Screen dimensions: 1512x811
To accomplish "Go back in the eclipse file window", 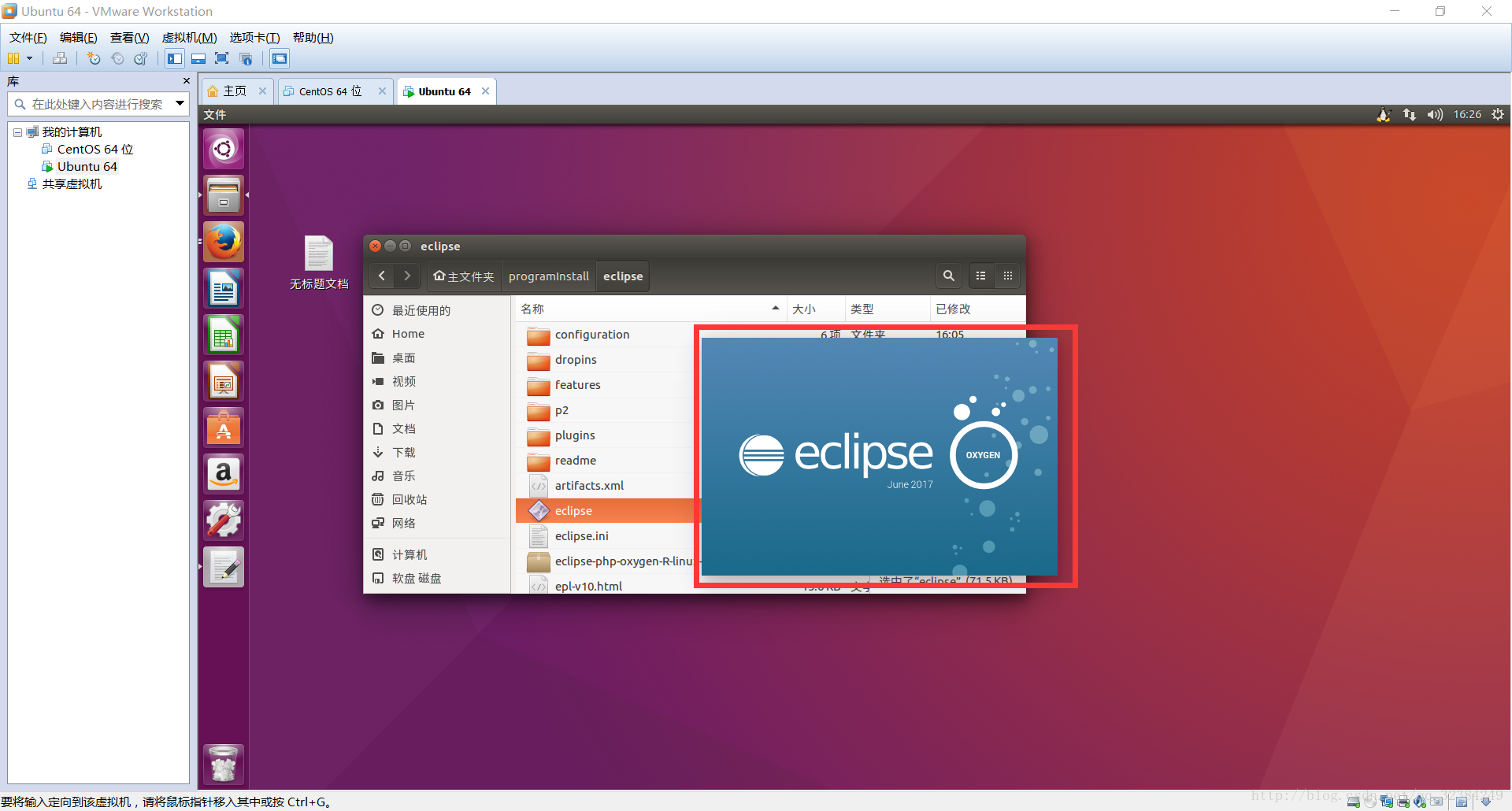I will tap(382, 276).
